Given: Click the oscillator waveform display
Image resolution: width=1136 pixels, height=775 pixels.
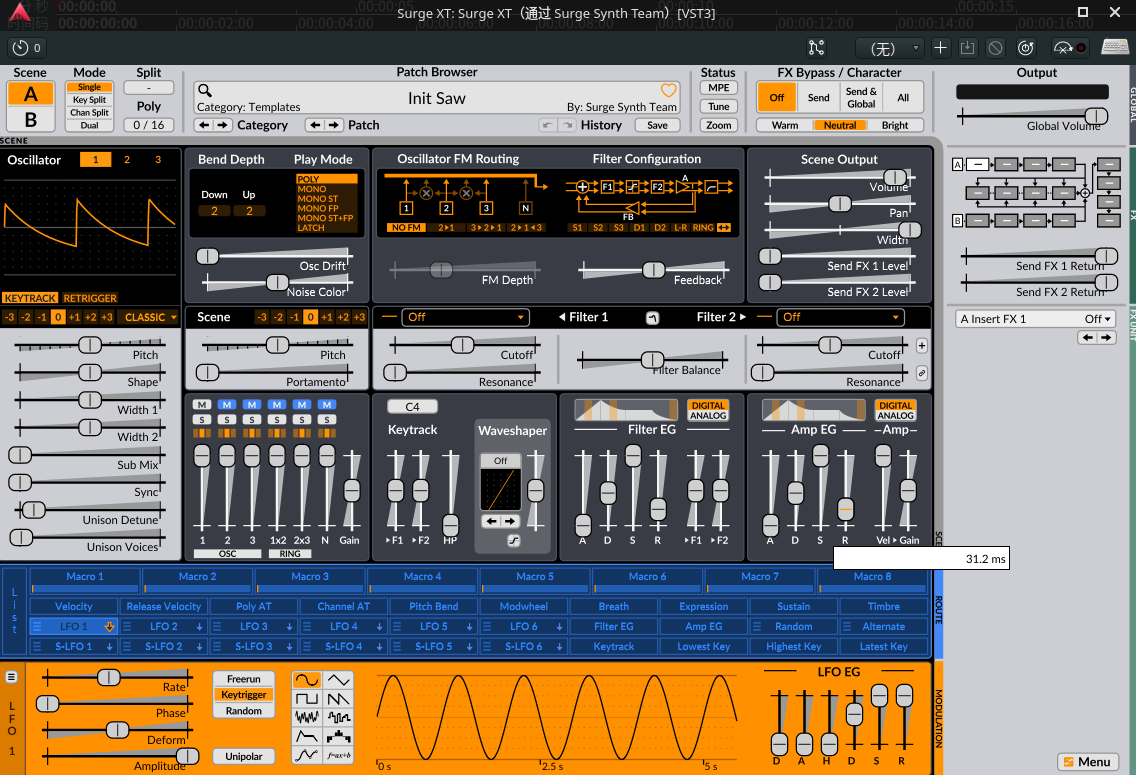Looking at the screenshot, I should [x=90, y=226].
